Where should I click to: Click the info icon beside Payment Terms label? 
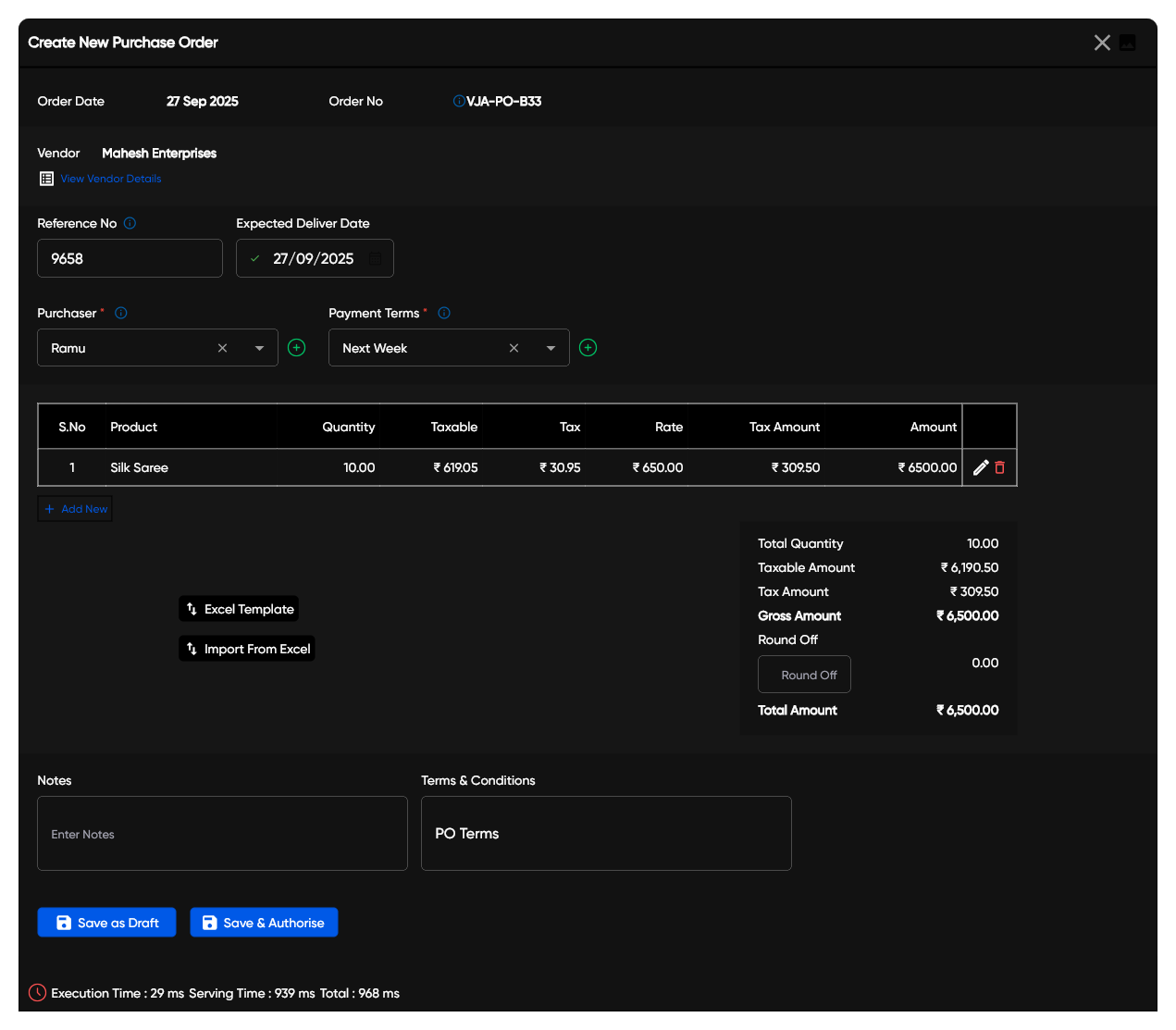coord(444,313)
